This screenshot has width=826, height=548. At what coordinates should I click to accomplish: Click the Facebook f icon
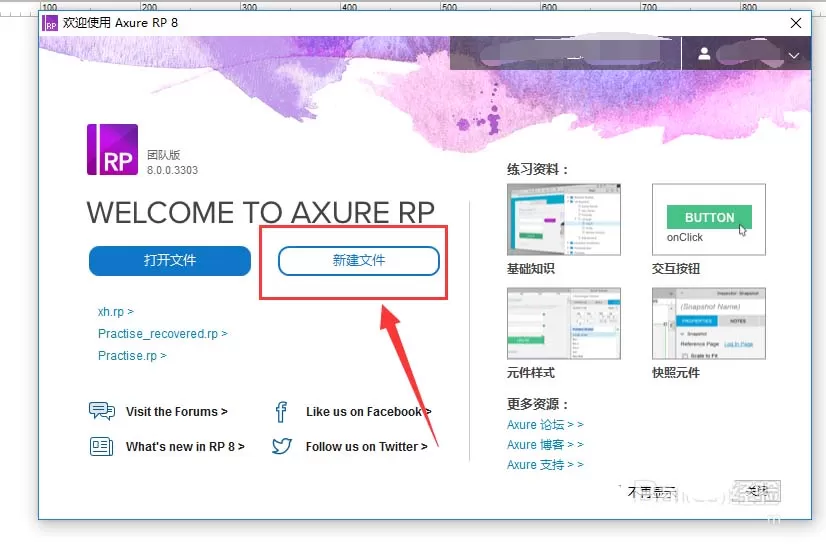click(281, 412)
